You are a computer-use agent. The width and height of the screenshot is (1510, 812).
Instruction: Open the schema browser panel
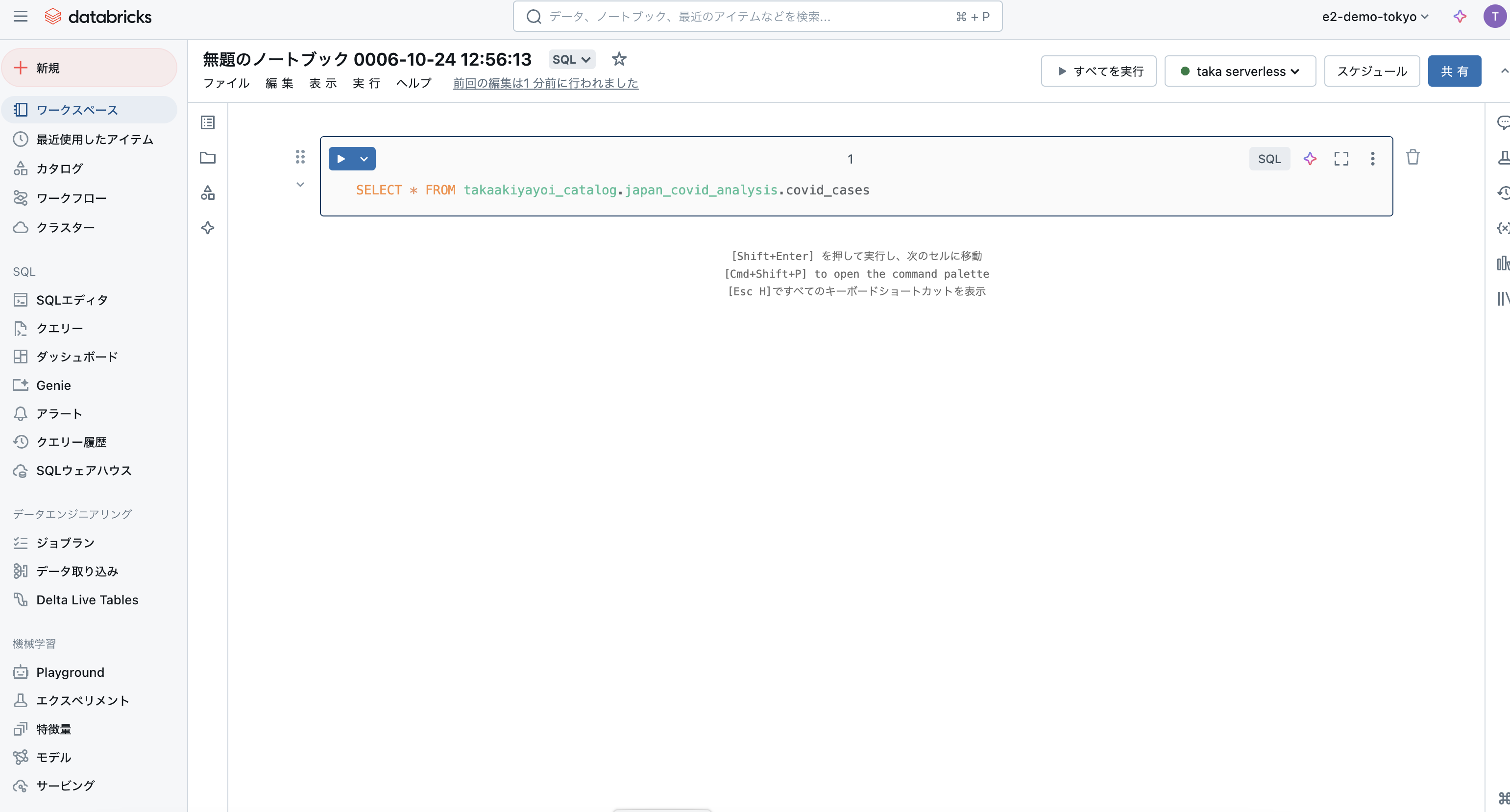click(208, 193)
